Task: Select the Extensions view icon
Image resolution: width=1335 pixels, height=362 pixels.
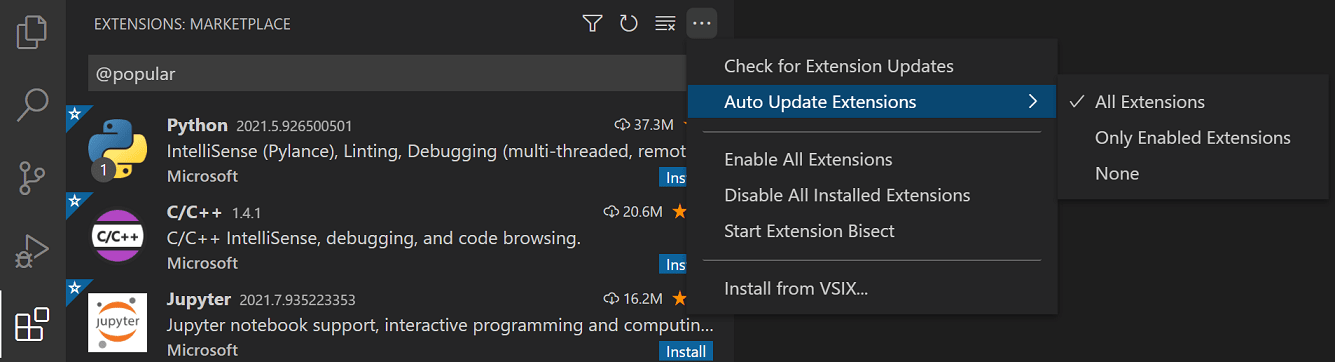Action: (x=32, y=326)
